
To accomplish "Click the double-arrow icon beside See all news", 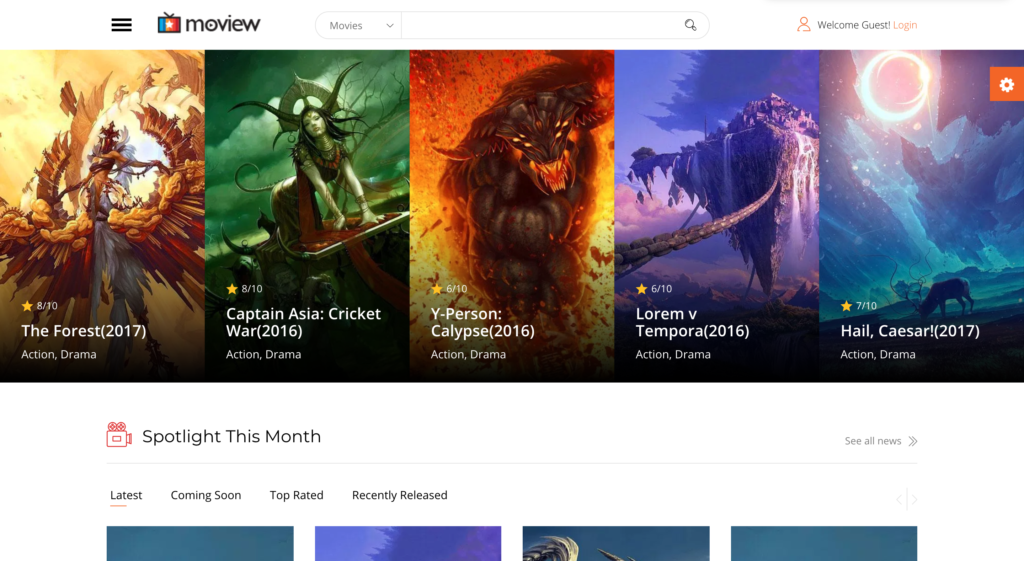I will point(912,441).
